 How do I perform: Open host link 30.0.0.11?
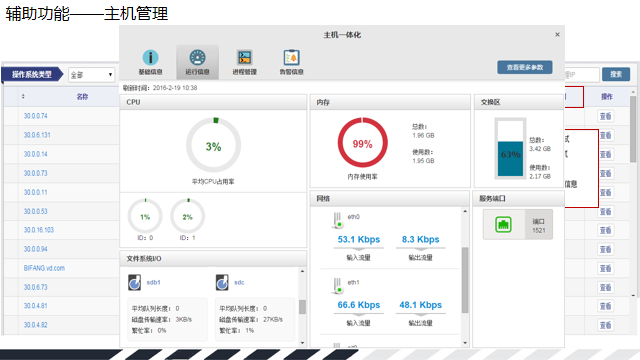[x=36, y=192]
